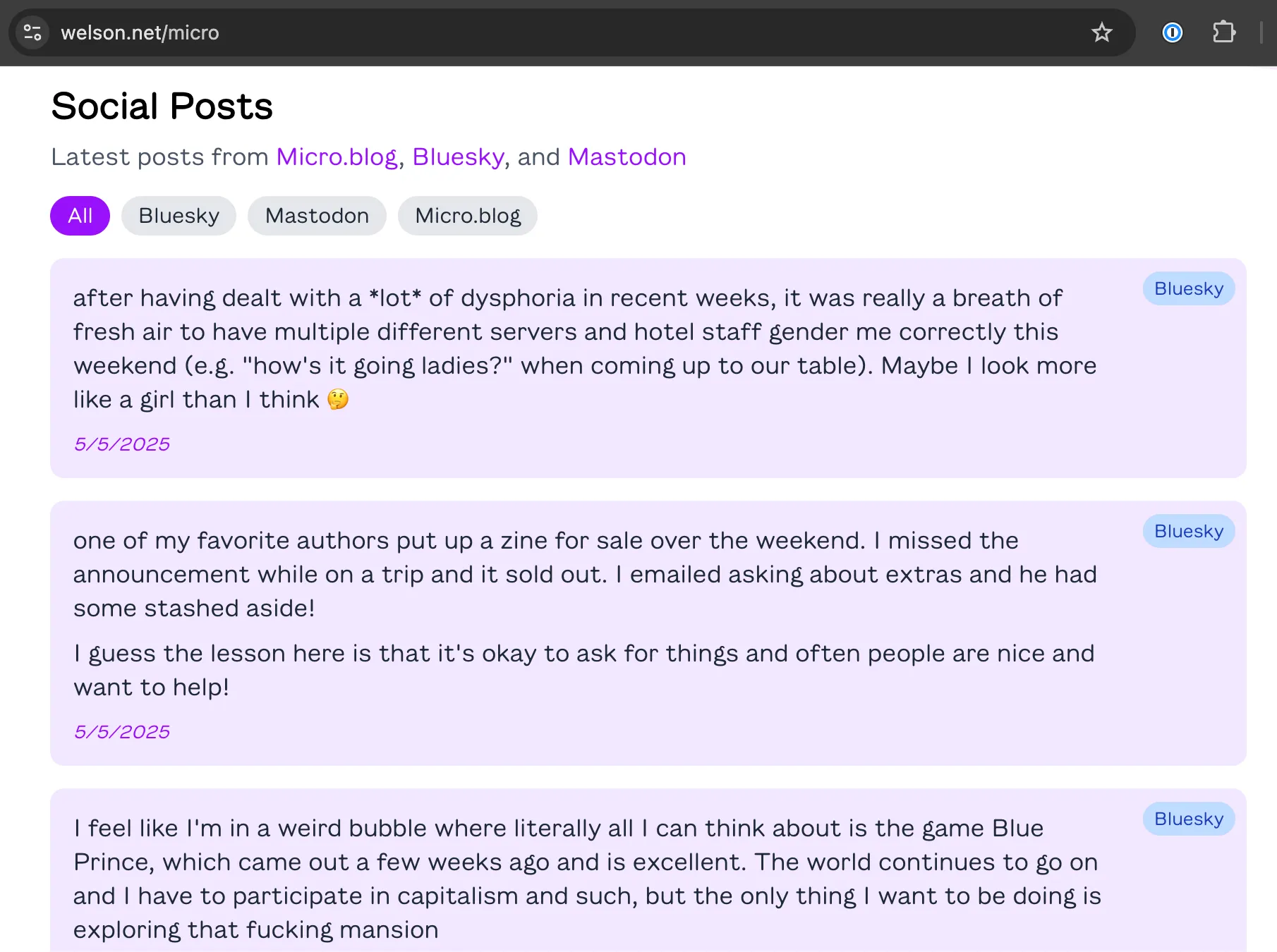Click the Bluesky badge on the zine post

click(1188, 531)
